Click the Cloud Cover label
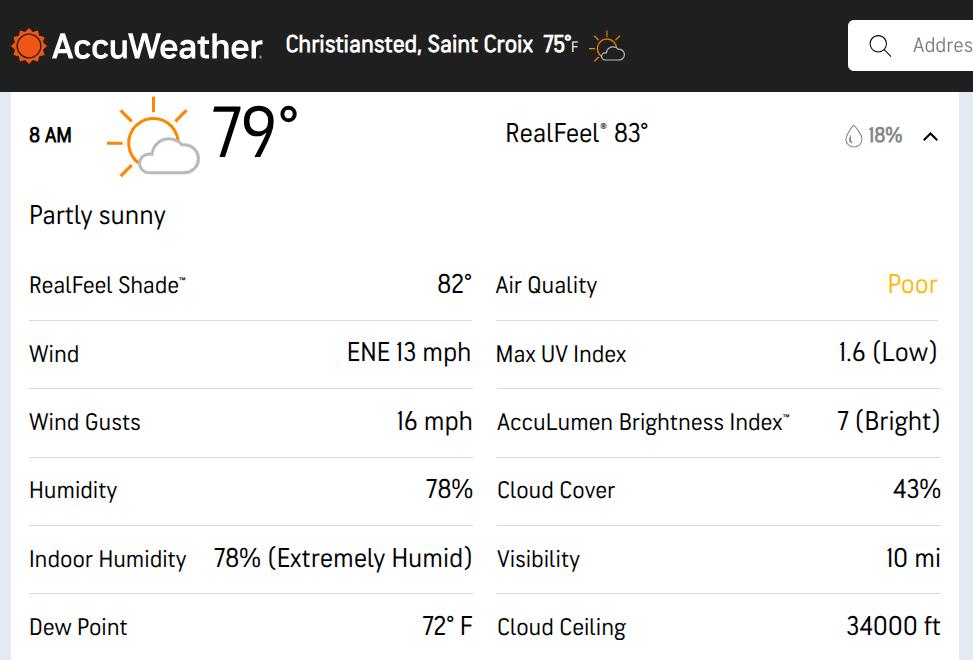 click(556, 490)
